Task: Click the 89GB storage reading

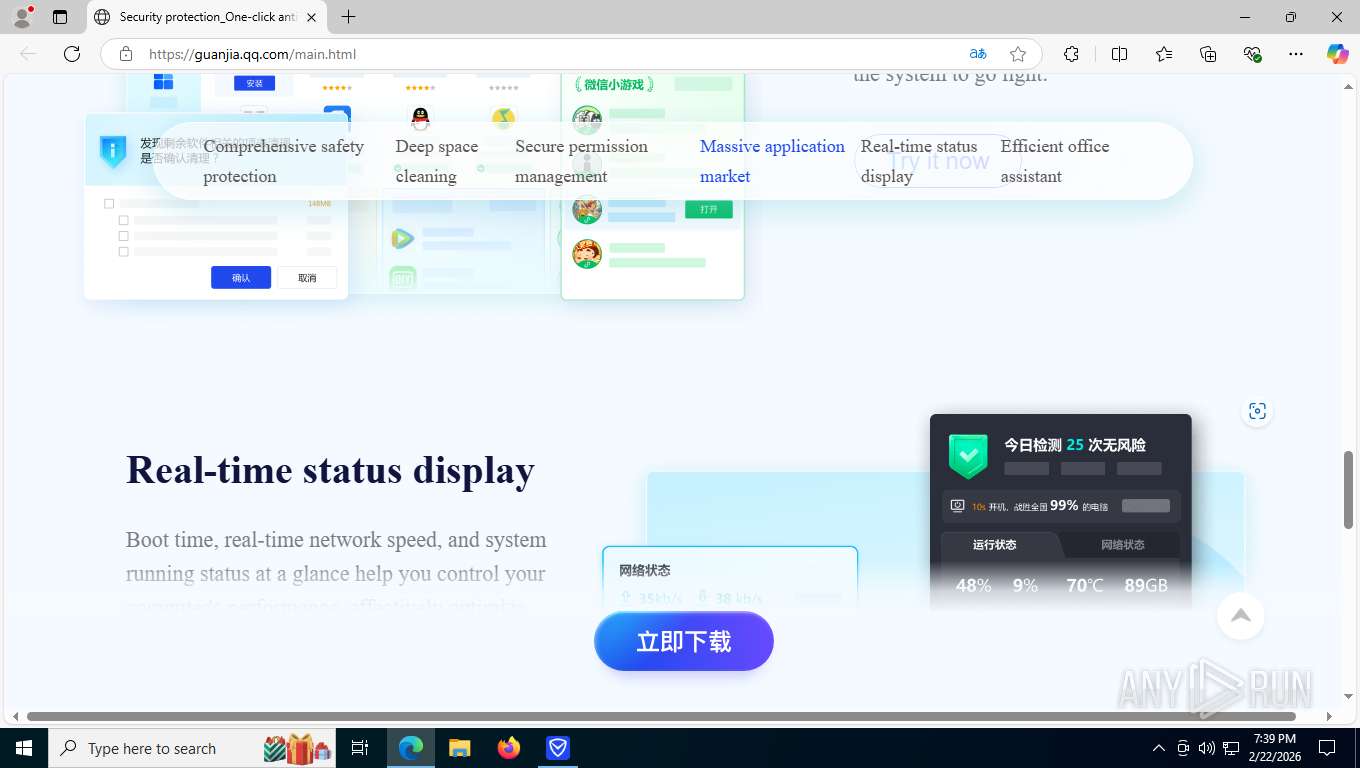Action: click(x=1146, y=585)
